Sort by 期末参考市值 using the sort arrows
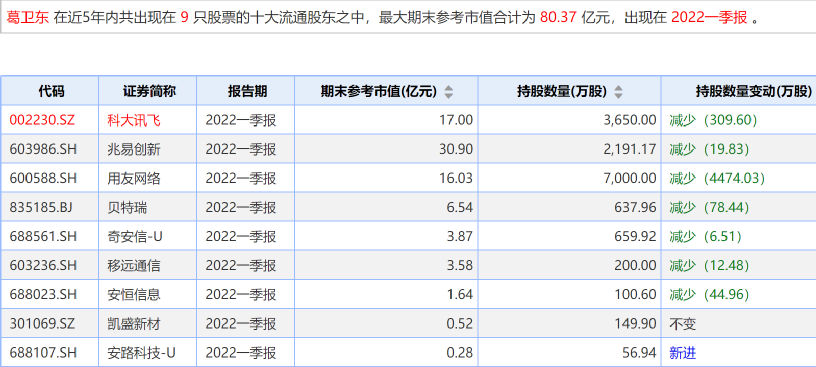816x367 pixels. click(449, 92)
